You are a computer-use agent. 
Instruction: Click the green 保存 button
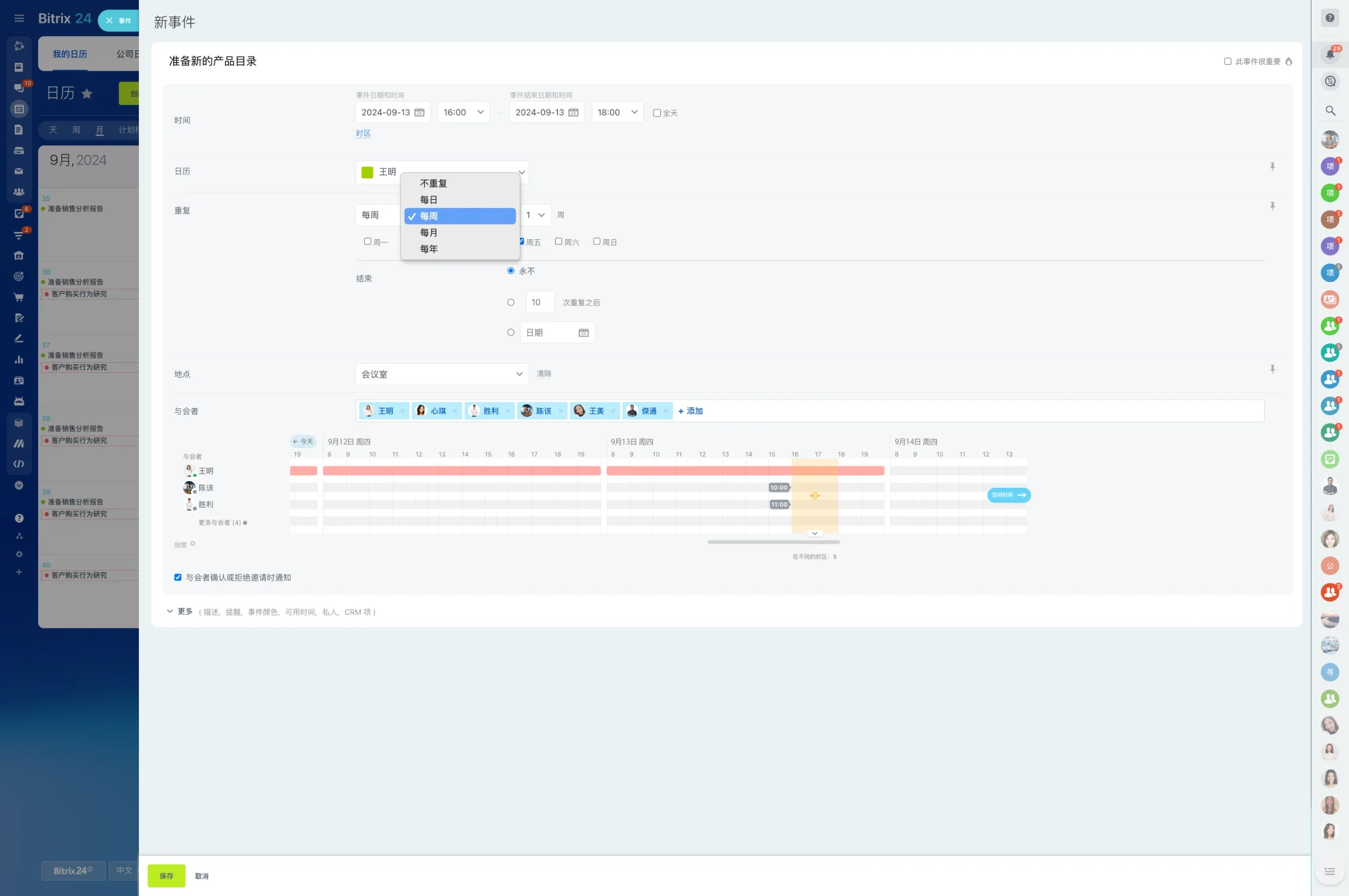click(166, 875)
